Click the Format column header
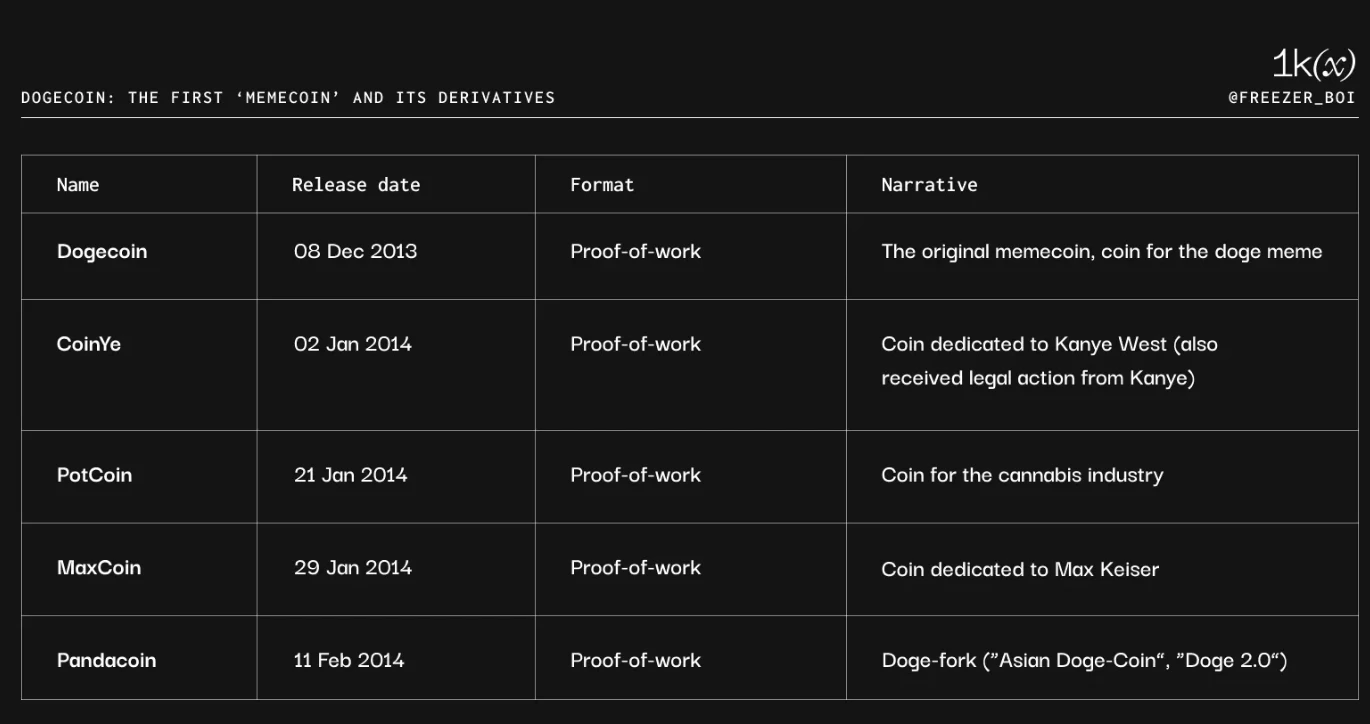This screenshot has height=724, width=1370. click(602, 185)
